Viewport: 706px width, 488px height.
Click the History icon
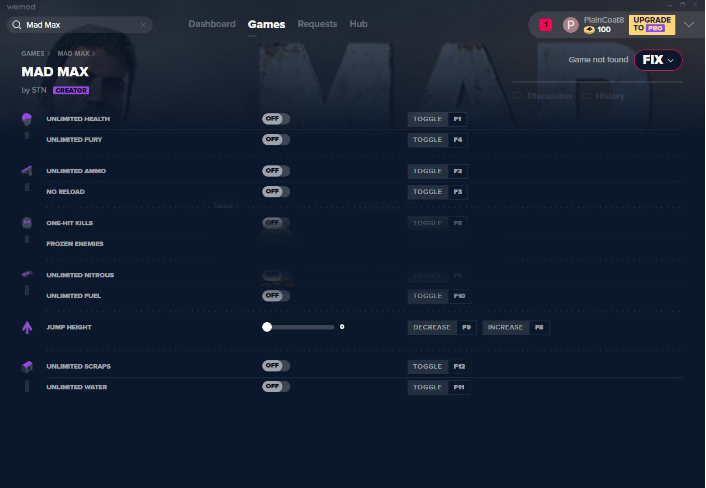[586, 96]
